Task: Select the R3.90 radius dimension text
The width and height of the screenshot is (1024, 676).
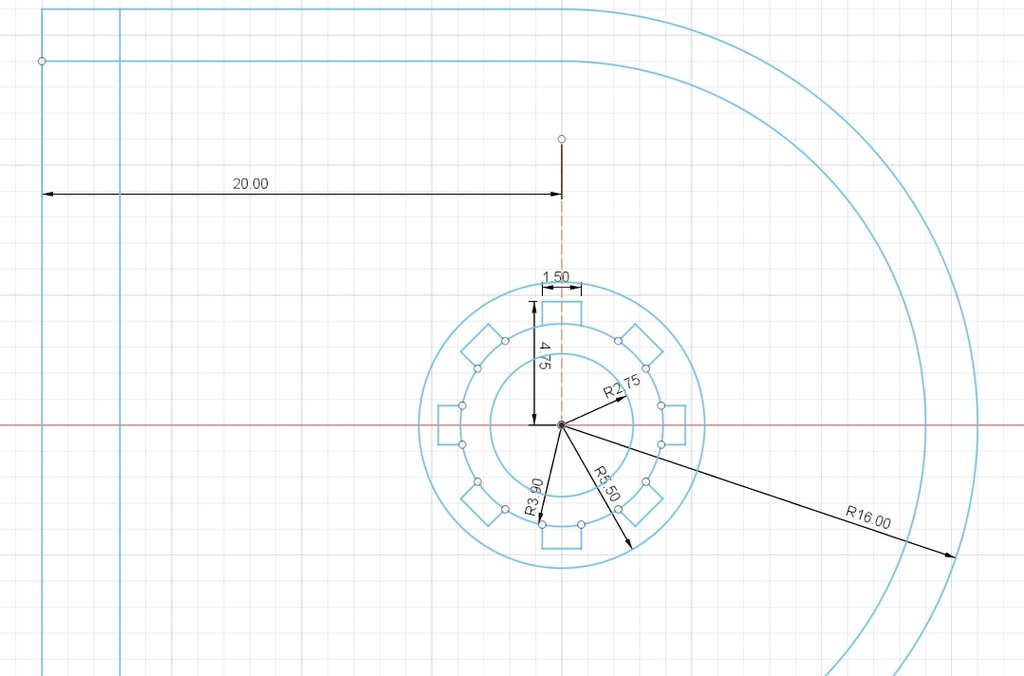Action: pyautogui.click(x=534, y=497)
